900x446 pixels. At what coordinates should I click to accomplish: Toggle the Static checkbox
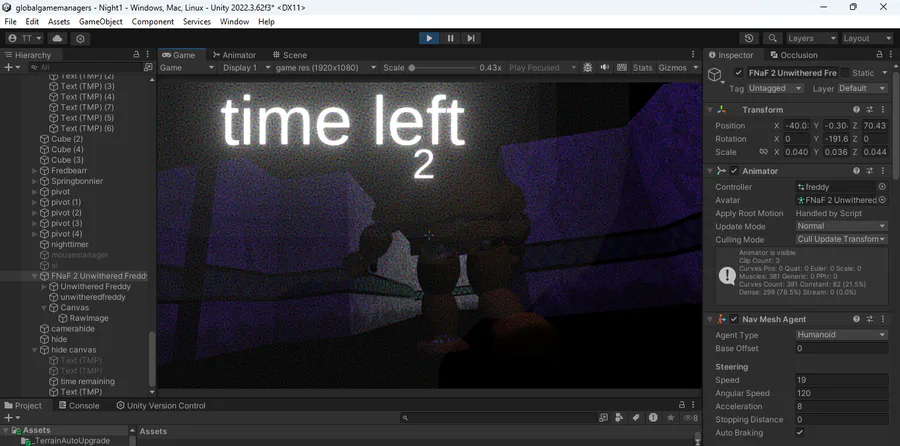[x=845, y=73]
